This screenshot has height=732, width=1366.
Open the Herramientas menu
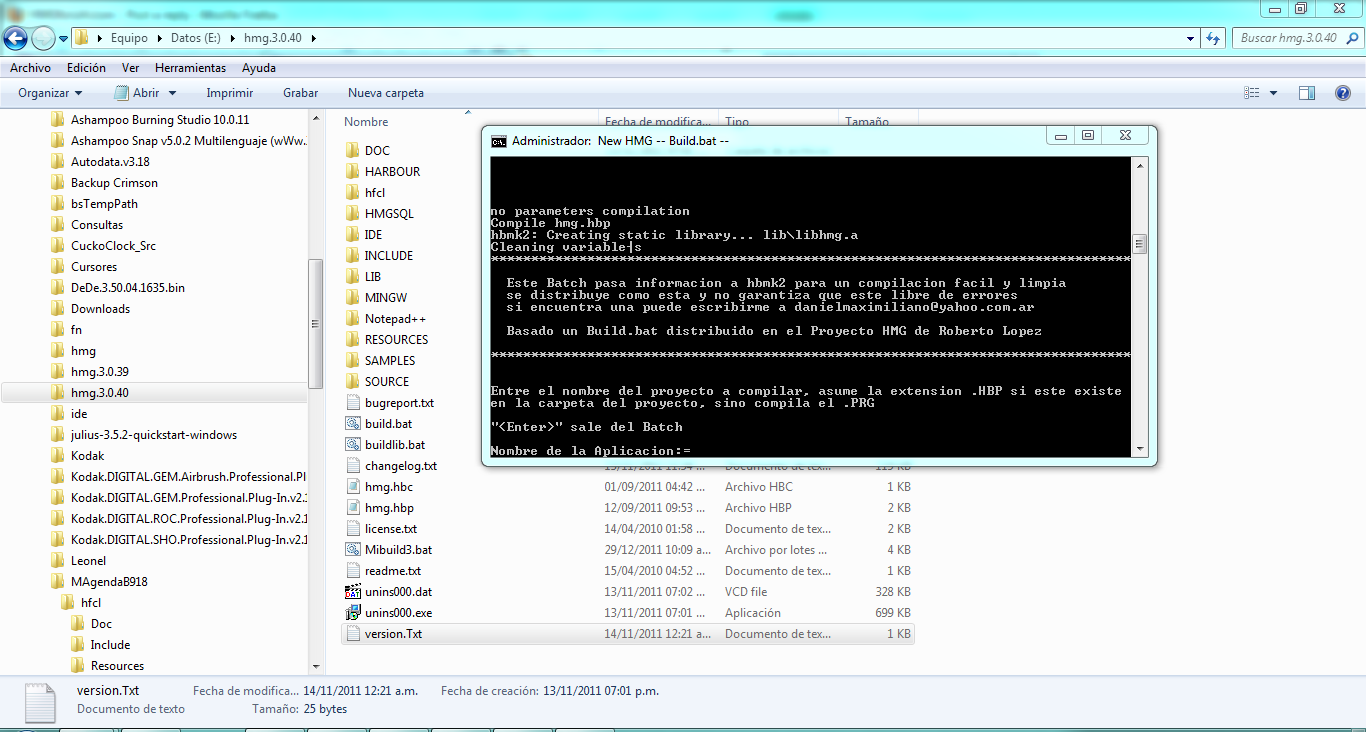point(190,68)
